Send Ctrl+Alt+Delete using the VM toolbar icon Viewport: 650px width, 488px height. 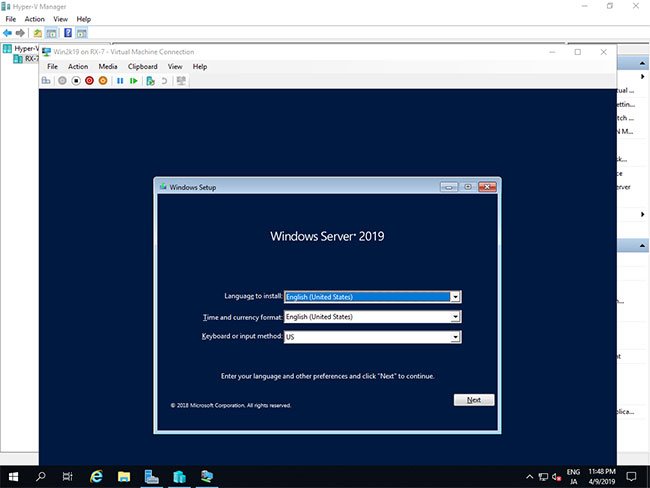[46, 81]
